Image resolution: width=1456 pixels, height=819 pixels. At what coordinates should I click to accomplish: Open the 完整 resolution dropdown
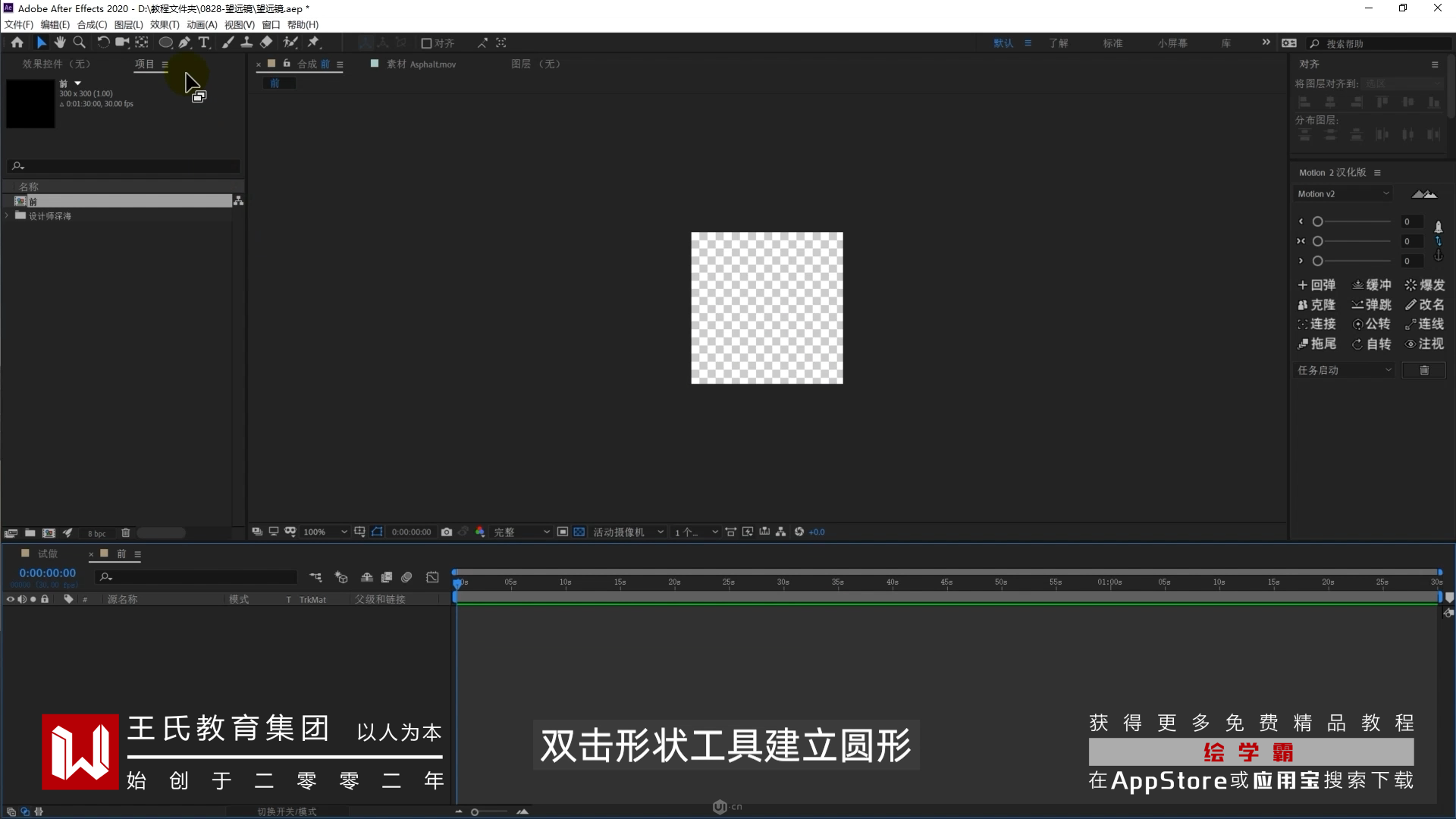[522, 532]
